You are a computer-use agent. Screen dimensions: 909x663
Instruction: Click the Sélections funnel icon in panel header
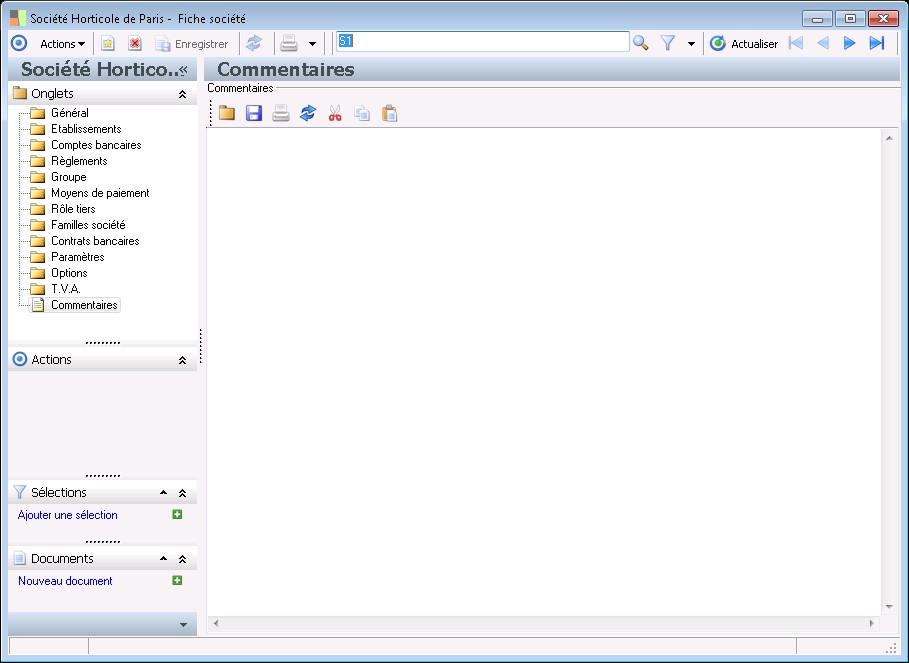(x=20, y=492)
